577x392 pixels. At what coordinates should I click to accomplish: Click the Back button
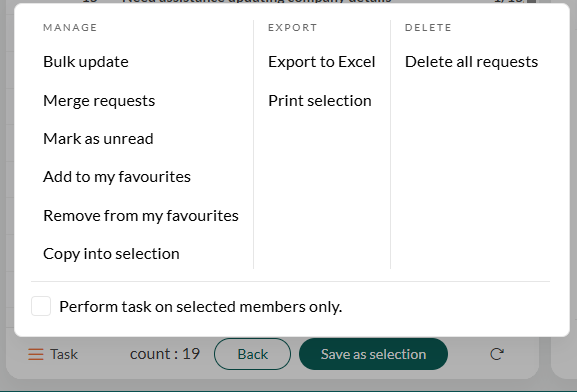click(252, 354)
